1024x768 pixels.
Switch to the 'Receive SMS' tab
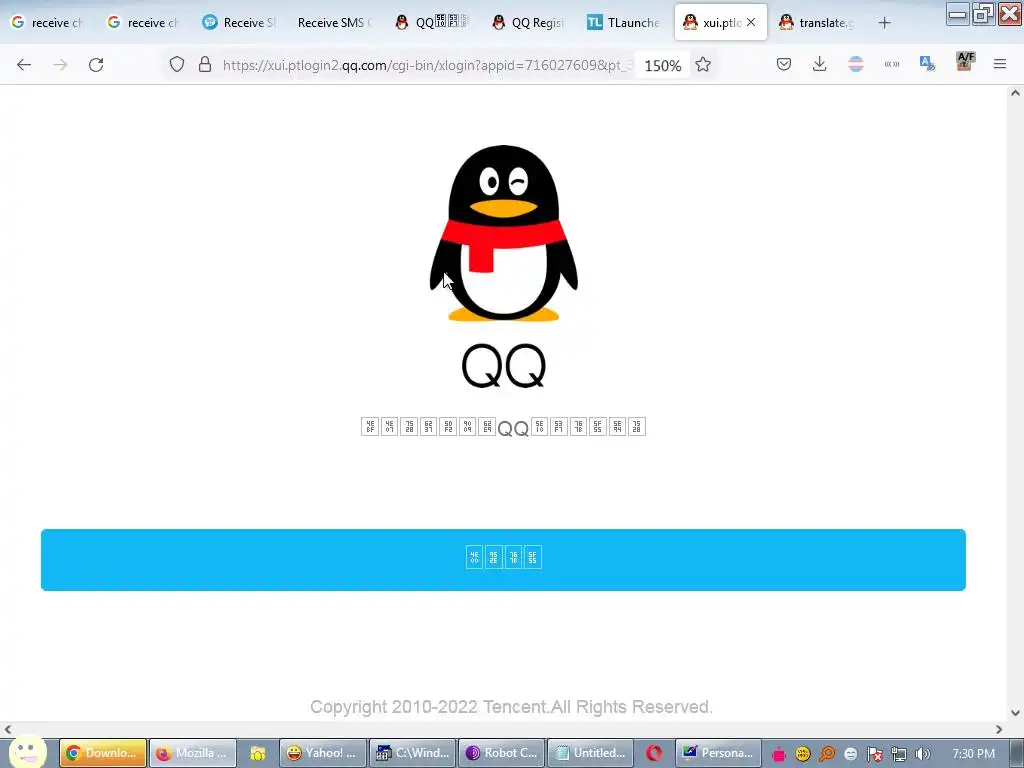(335, 23)
